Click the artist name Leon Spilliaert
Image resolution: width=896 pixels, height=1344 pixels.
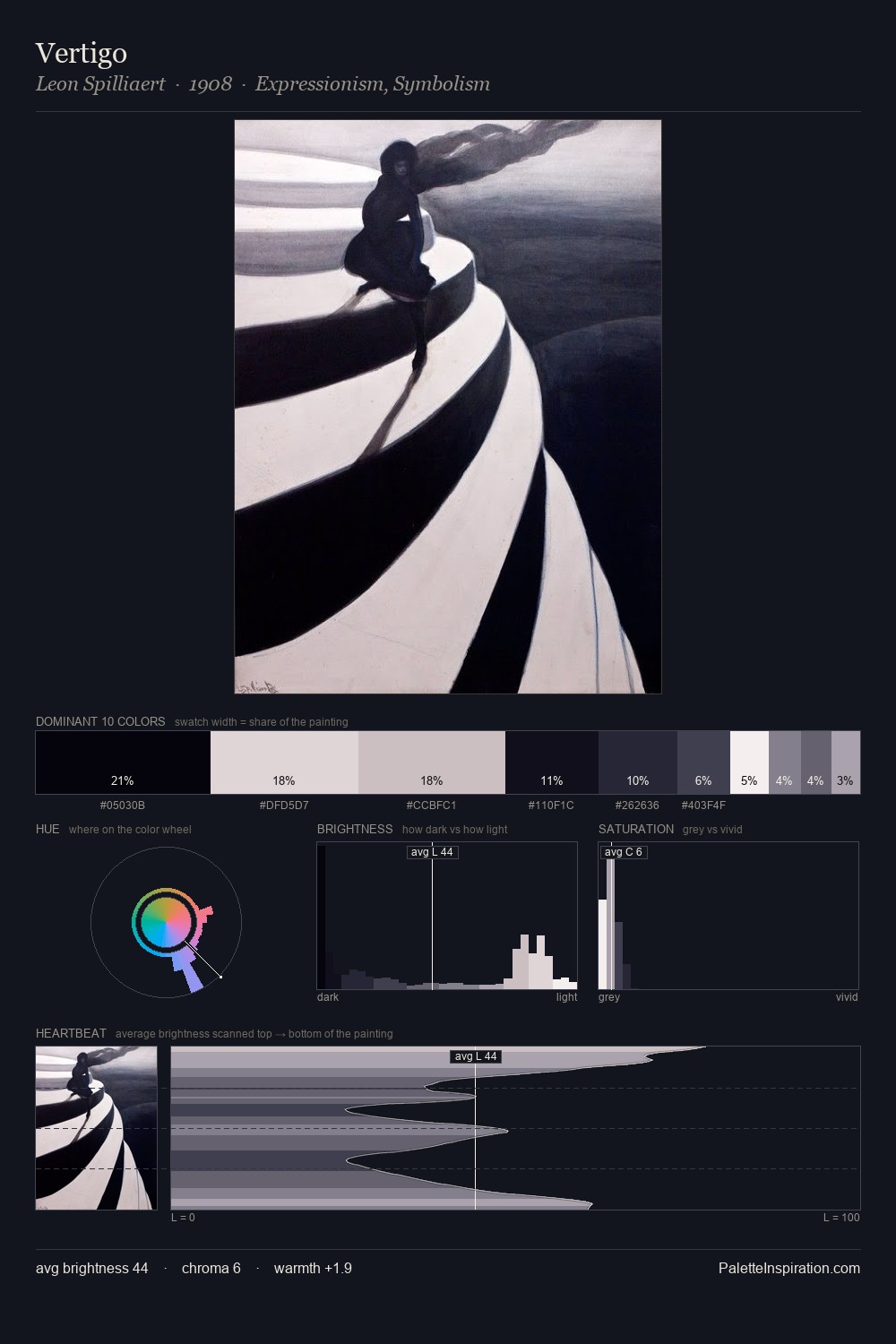coord(100,84)
